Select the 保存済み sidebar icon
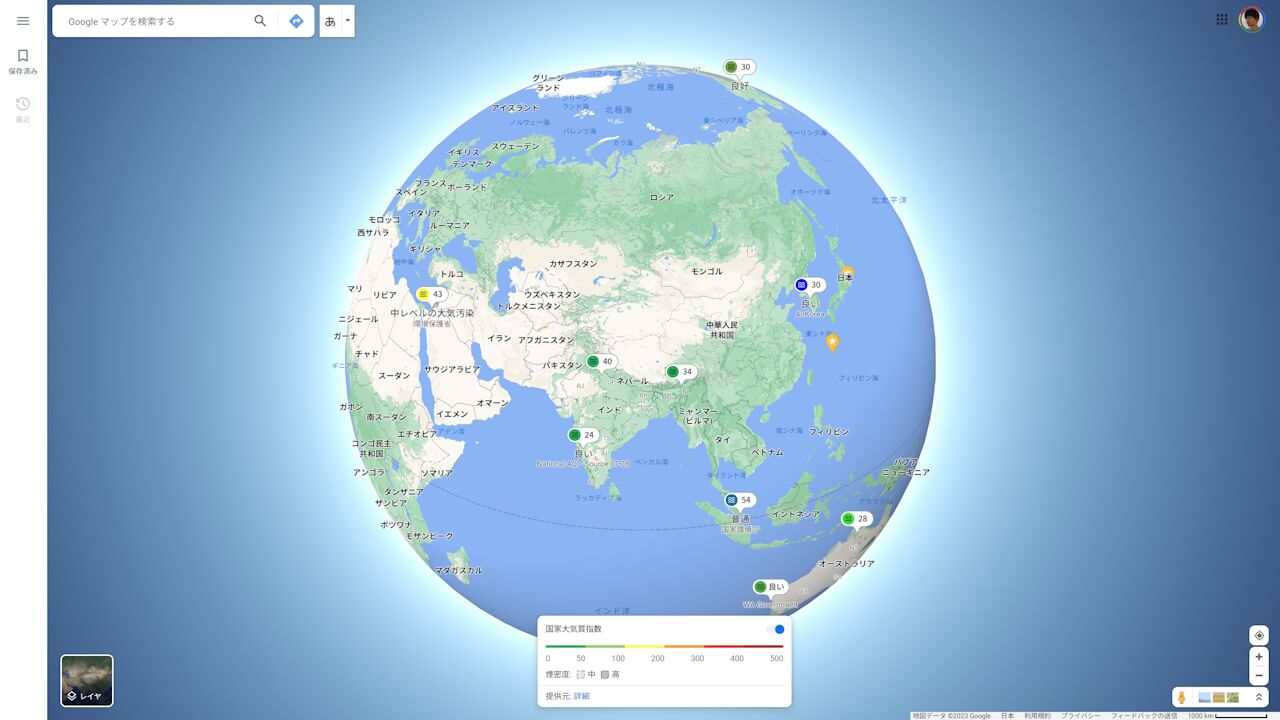 pyautogui.click(x=22, y=61)
